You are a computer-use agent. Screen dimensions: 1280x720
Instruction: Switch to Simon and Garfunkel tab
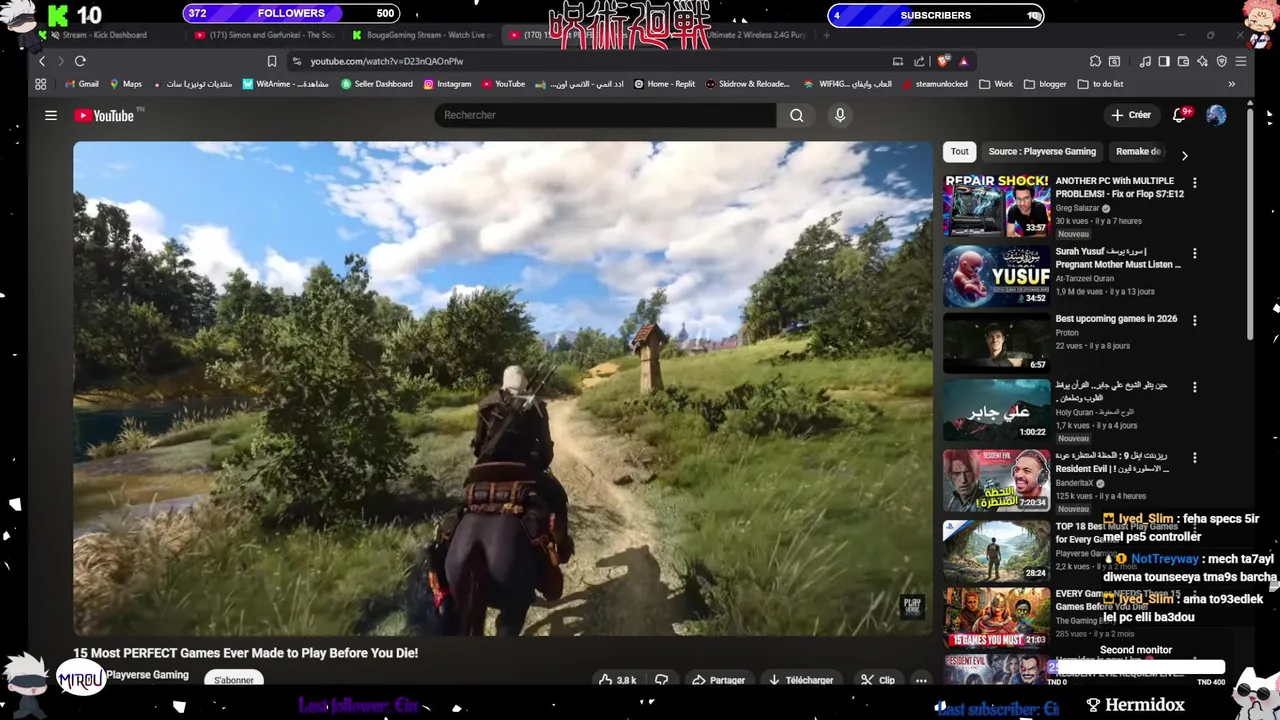[266, 35]
